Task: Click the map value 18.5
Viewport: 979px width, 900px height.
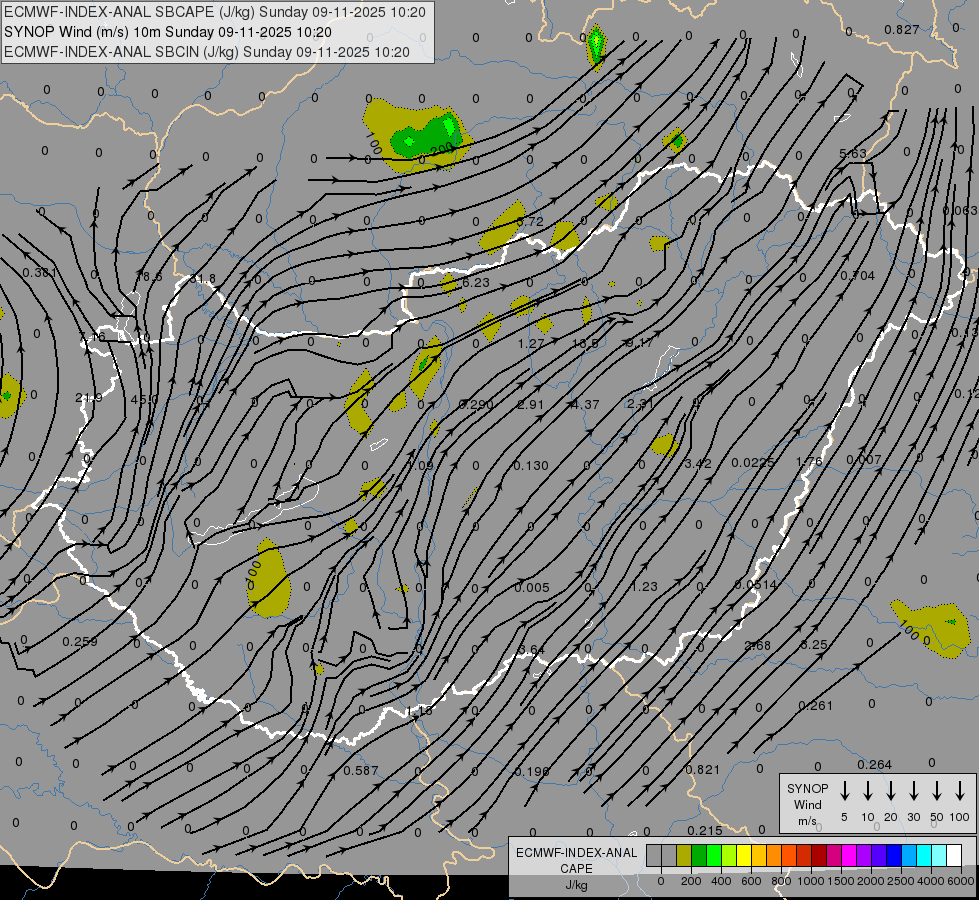Action: click(x=149, y=276)
